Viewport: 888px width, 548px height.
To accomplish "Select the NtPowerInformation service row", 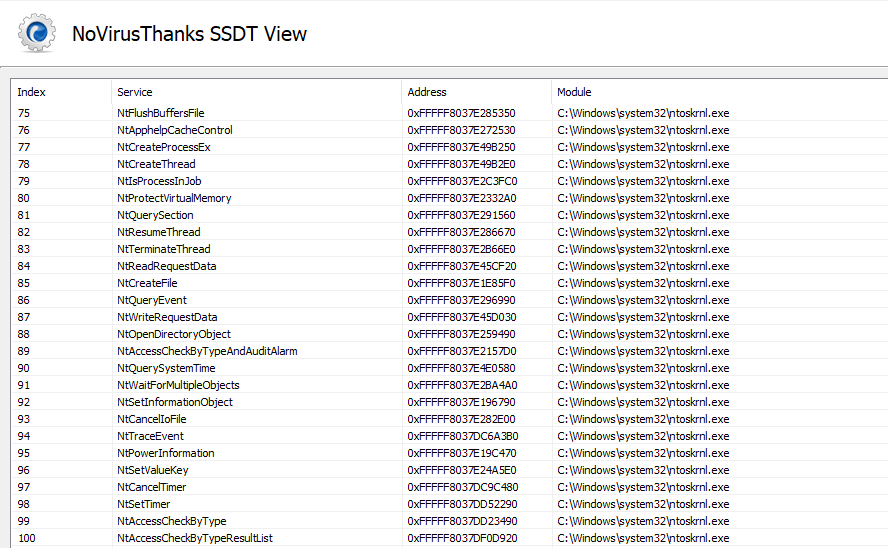I will (165, 453).
